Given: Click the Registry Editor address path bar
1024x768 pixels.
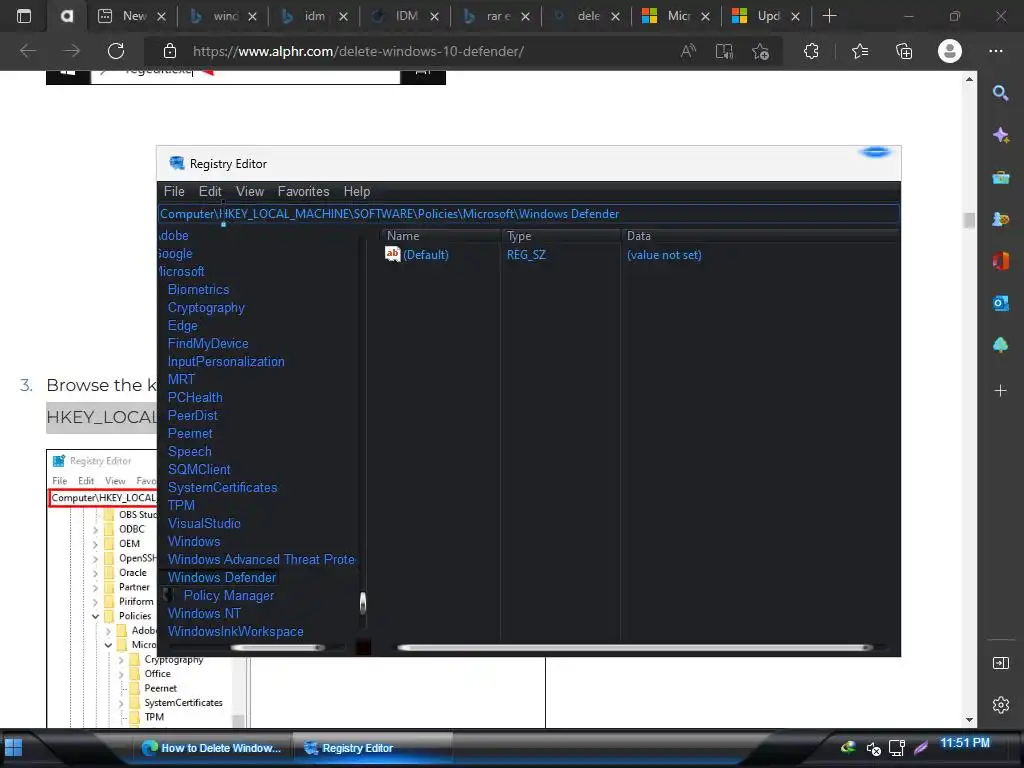Looking at the screenshot, I should point(529,214).
